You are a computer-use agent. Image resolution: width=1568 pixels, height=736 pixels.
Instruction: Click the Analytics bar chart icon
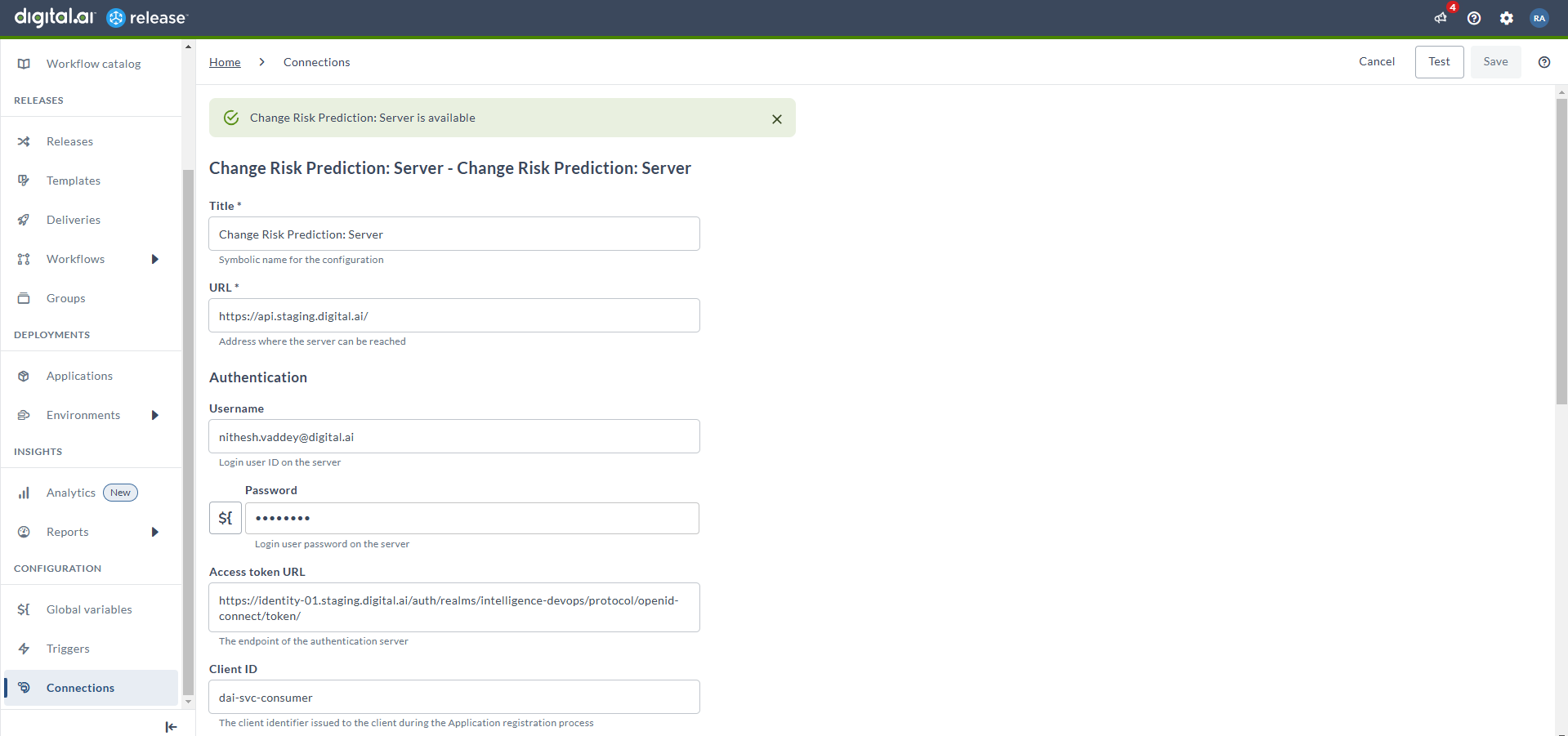pos(24,493)
